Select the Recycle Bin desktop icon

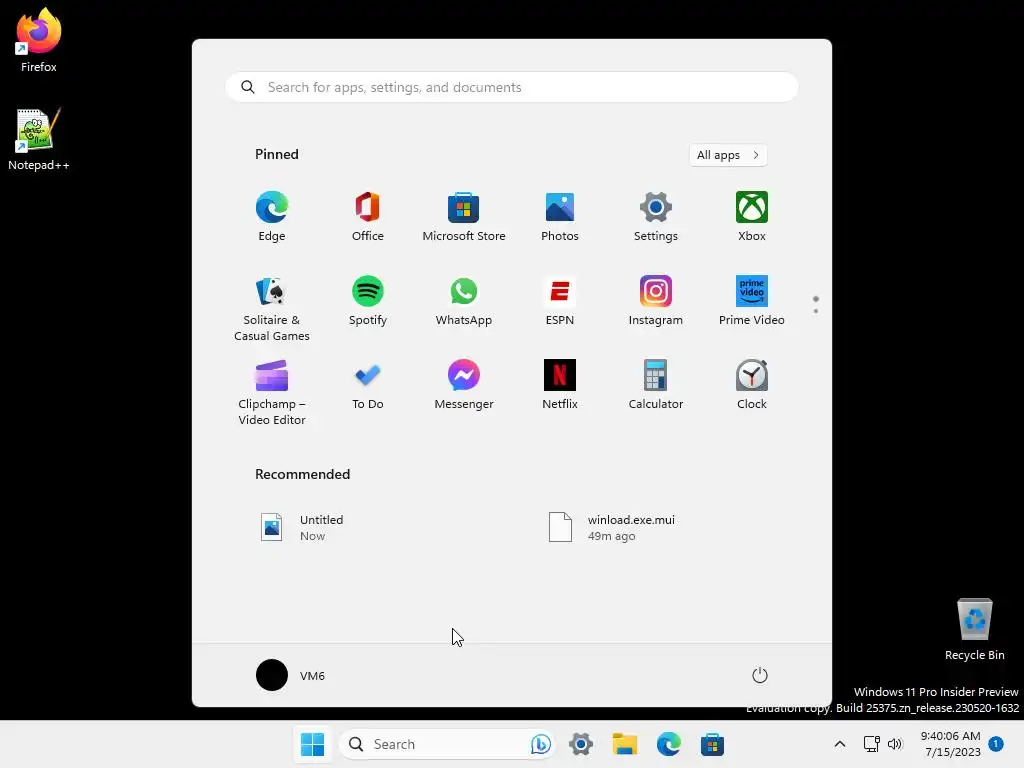point(974,630)
